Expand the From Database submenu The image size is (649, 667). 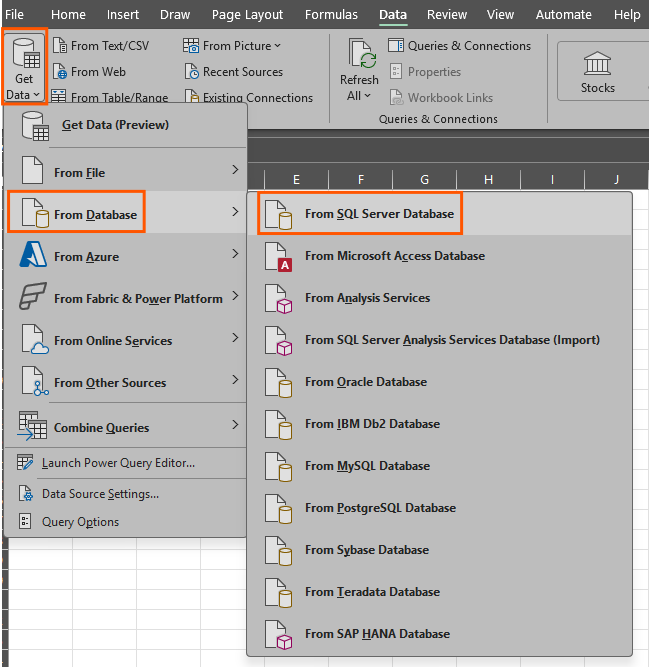[x=126, y=212]
